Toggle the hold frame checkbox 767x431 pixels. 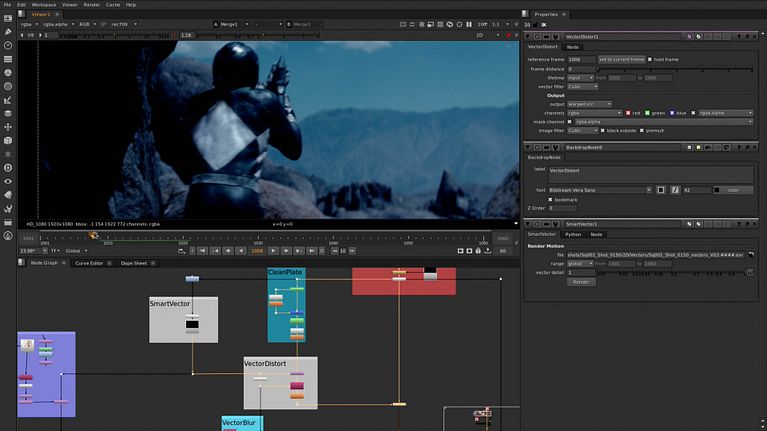pyautogui.click(x=651, y=59)
